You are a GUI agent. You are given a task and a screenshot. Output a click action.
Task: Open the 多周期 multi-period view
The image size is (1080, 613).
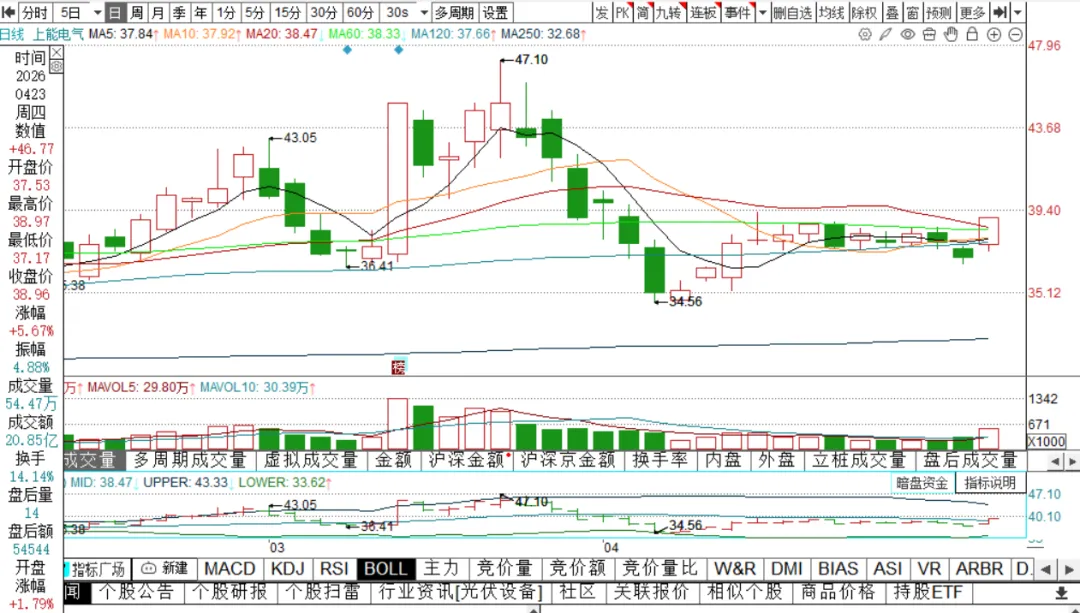pyautogui.click(x=454, y=12)
